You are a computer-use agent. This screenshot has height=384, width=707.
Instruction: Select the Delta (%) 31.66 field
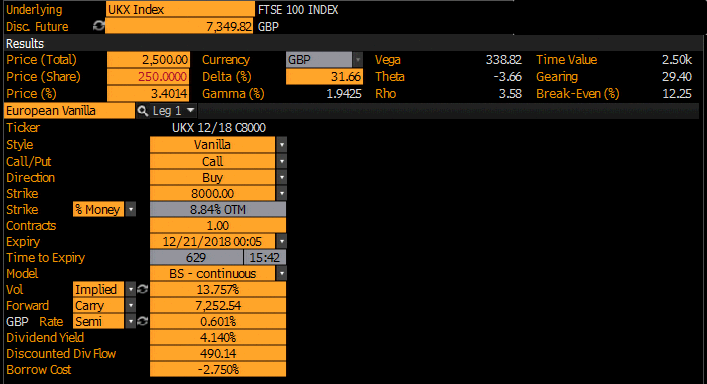[x=324, y=77]
